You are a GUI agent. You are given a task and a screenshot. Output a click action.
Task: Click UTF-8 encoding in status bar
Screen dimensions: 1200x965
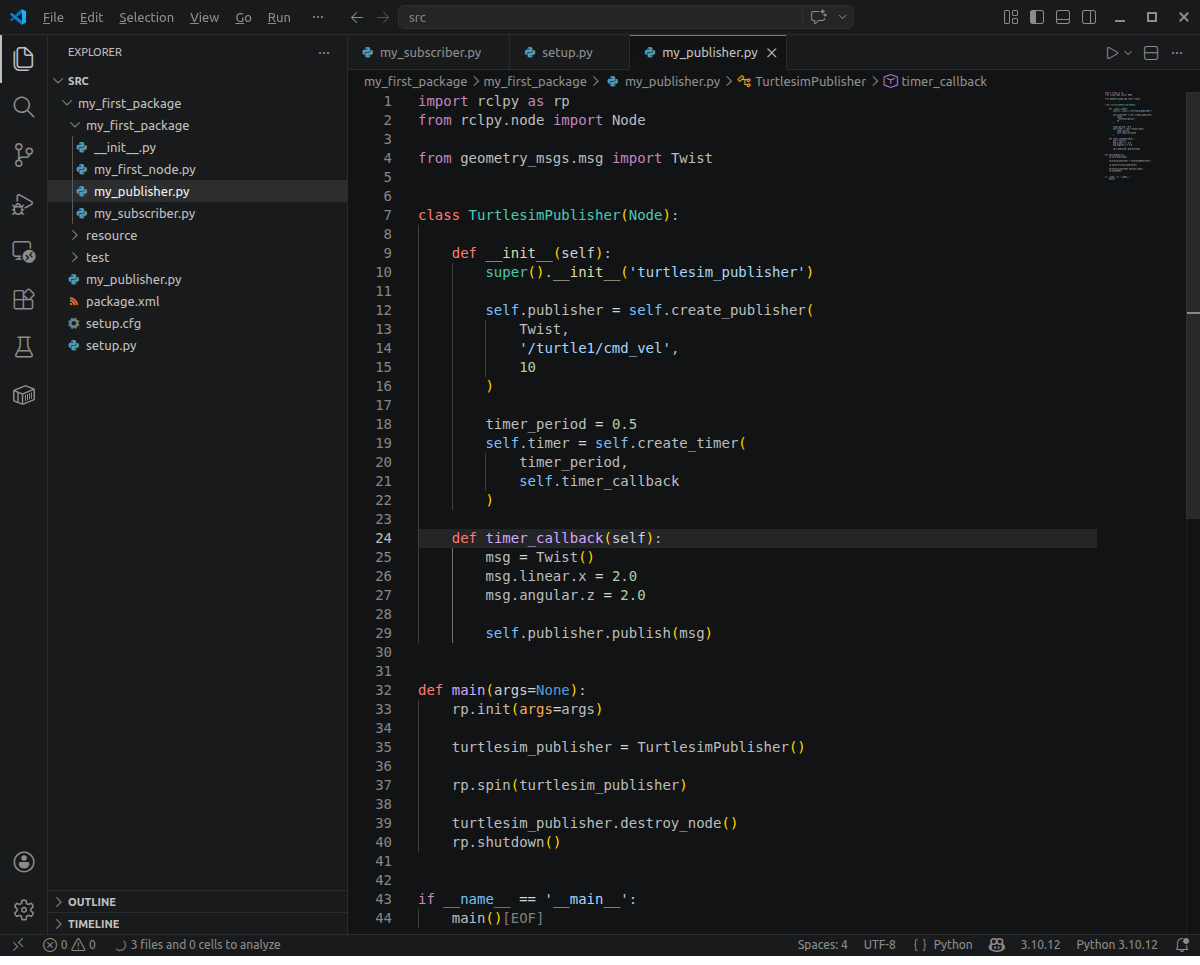tap(880, 944)
